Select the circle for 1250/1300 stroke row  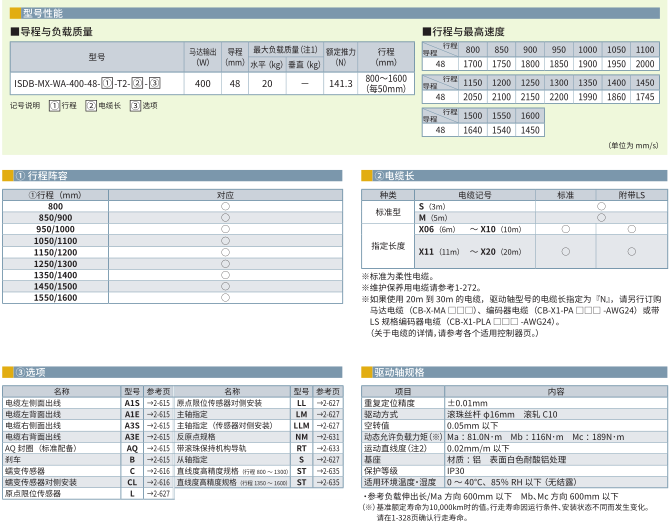[x=225, y=263]
